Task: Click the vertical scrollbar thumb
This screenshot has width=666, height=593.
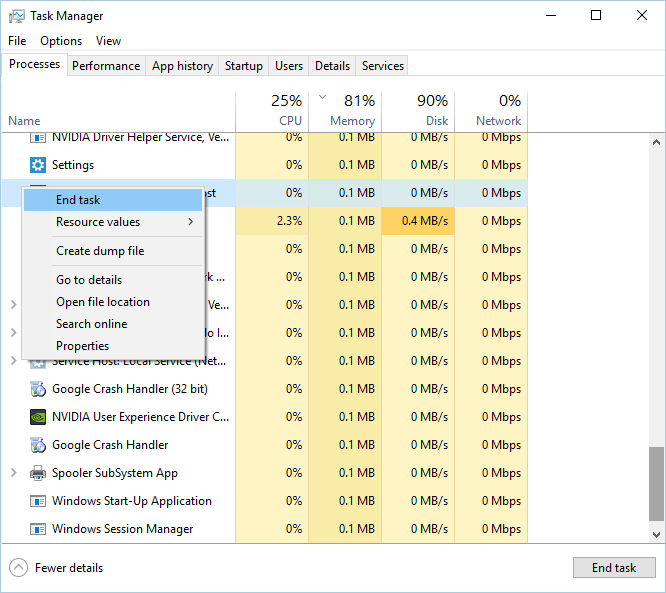Action: pyautogui.click(x=656, y=484)
